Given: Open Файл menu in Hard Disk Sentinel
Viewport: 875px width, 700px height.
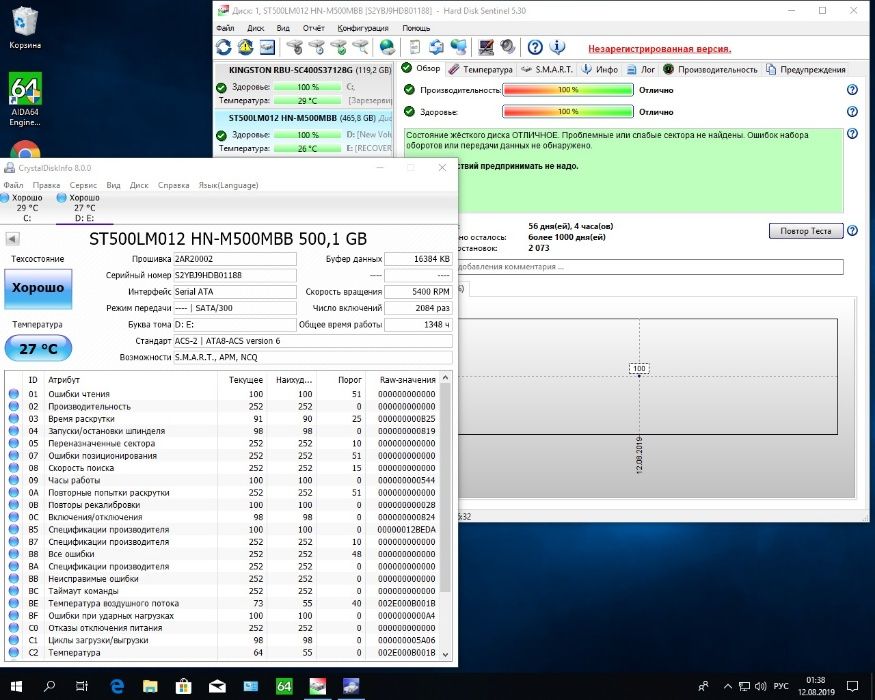Looking at the screenshot, I should pyautogui.click(x=225, y=28).
